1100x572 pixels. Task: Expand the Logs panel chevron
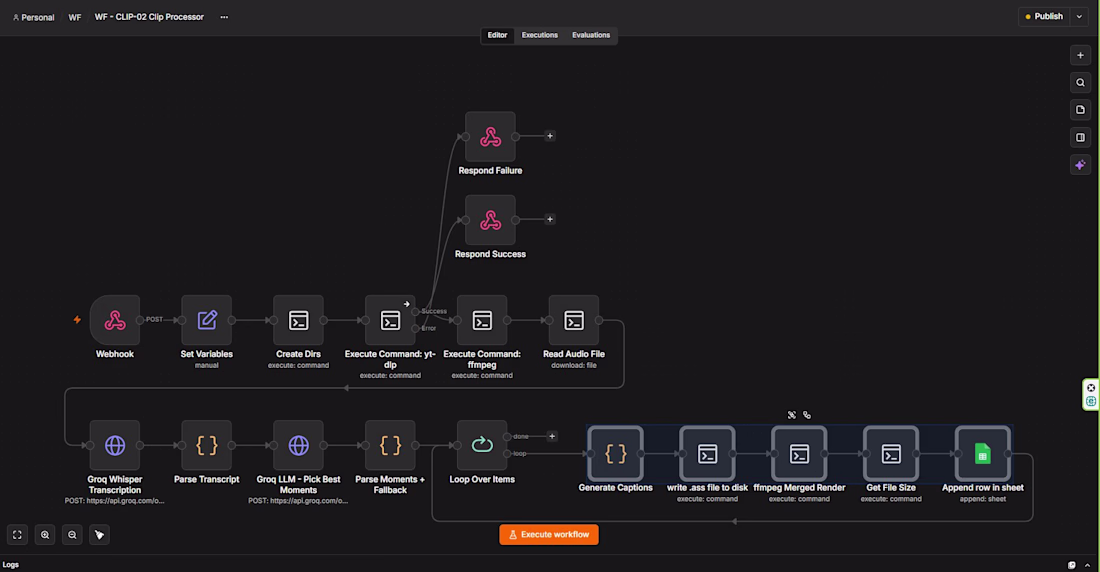pyautogui.click(x=1087, y=565)
